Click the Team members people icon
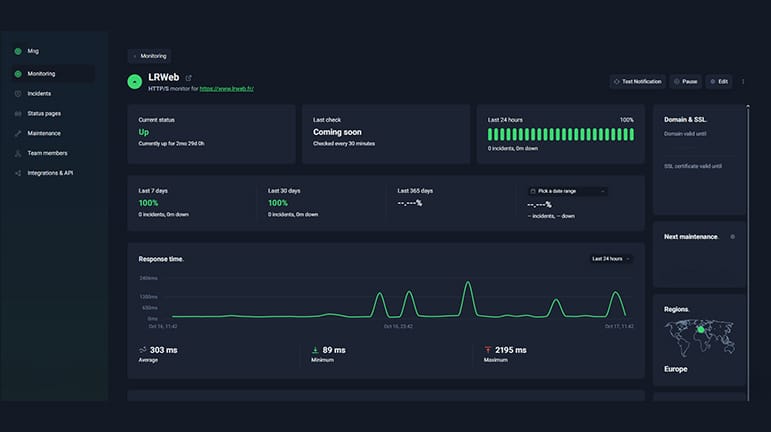This screenshot has width=771, height=432. (x=18, y=153)
